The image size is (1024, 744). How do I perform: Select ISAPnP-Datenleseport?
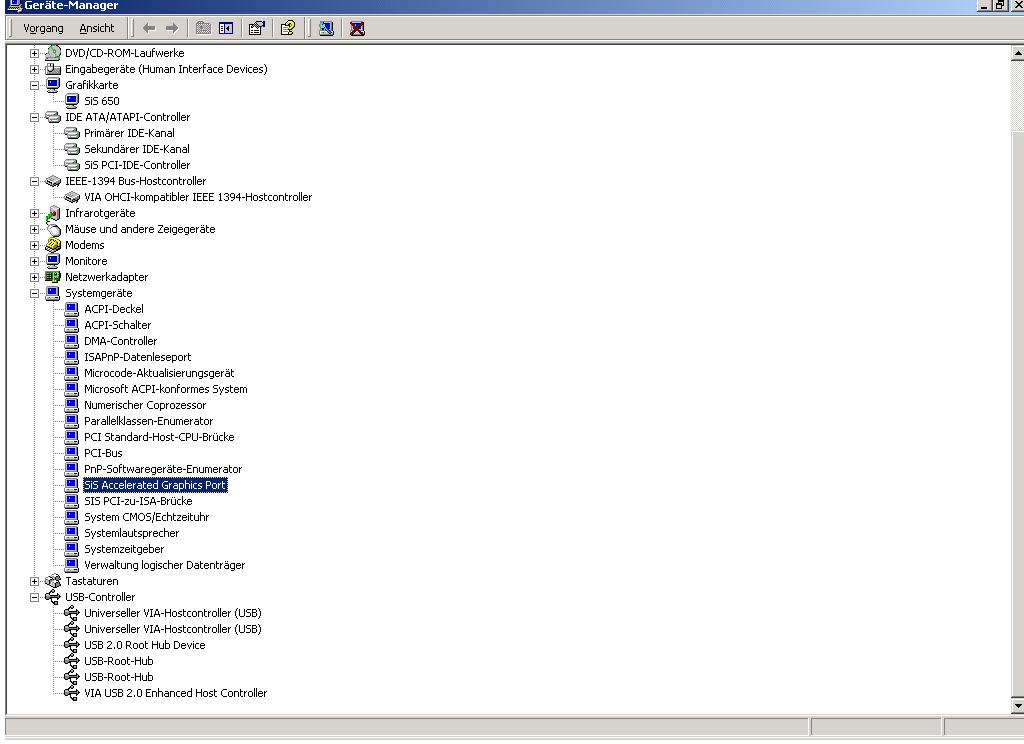click(138, 357)
